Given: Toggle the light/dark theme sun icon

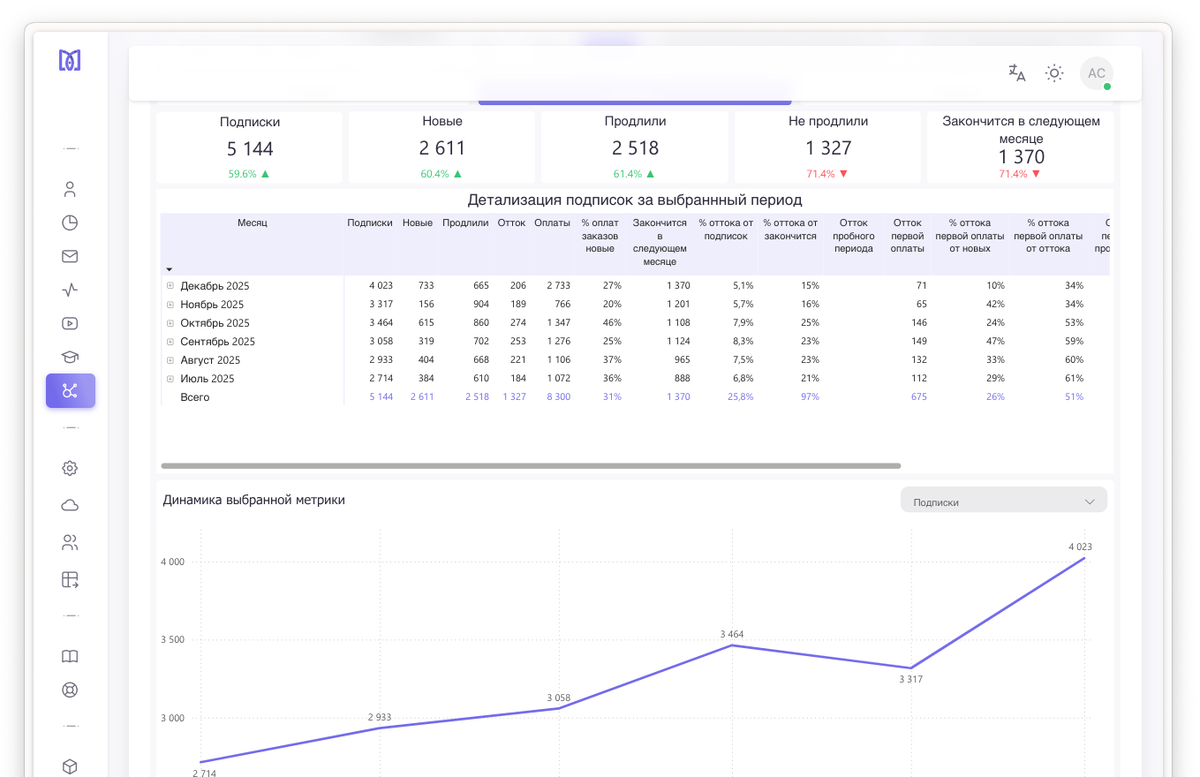Looking at the screenshot, I should point(1054,73).
